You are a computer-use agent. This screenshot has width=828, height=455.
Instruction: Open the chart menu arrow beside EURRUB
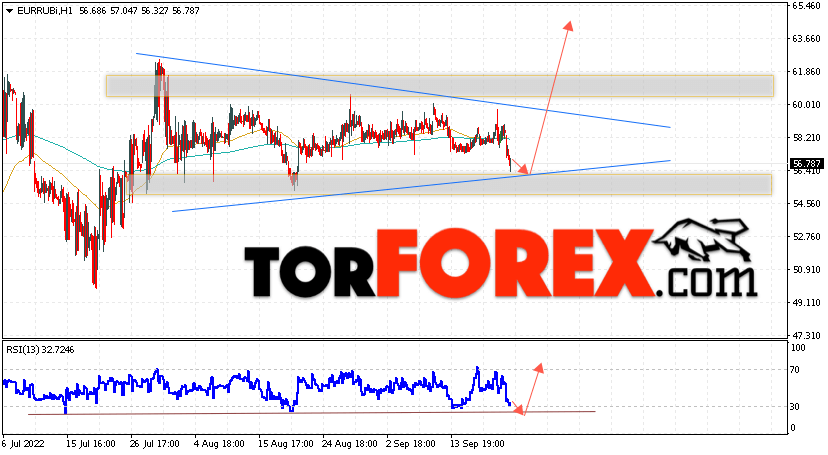tap(10, 11)
